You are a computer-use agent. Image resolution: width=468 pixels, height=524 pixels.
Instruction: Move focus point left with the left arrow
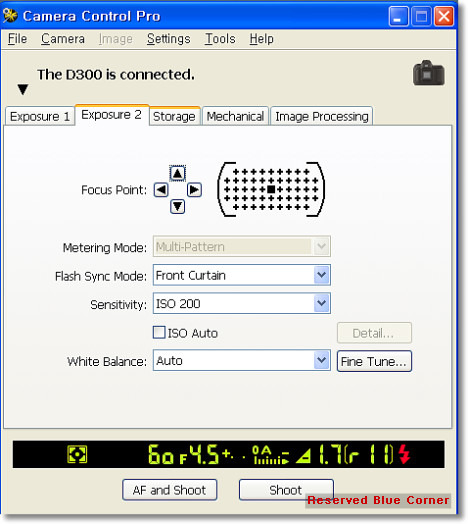click(161, 190)
